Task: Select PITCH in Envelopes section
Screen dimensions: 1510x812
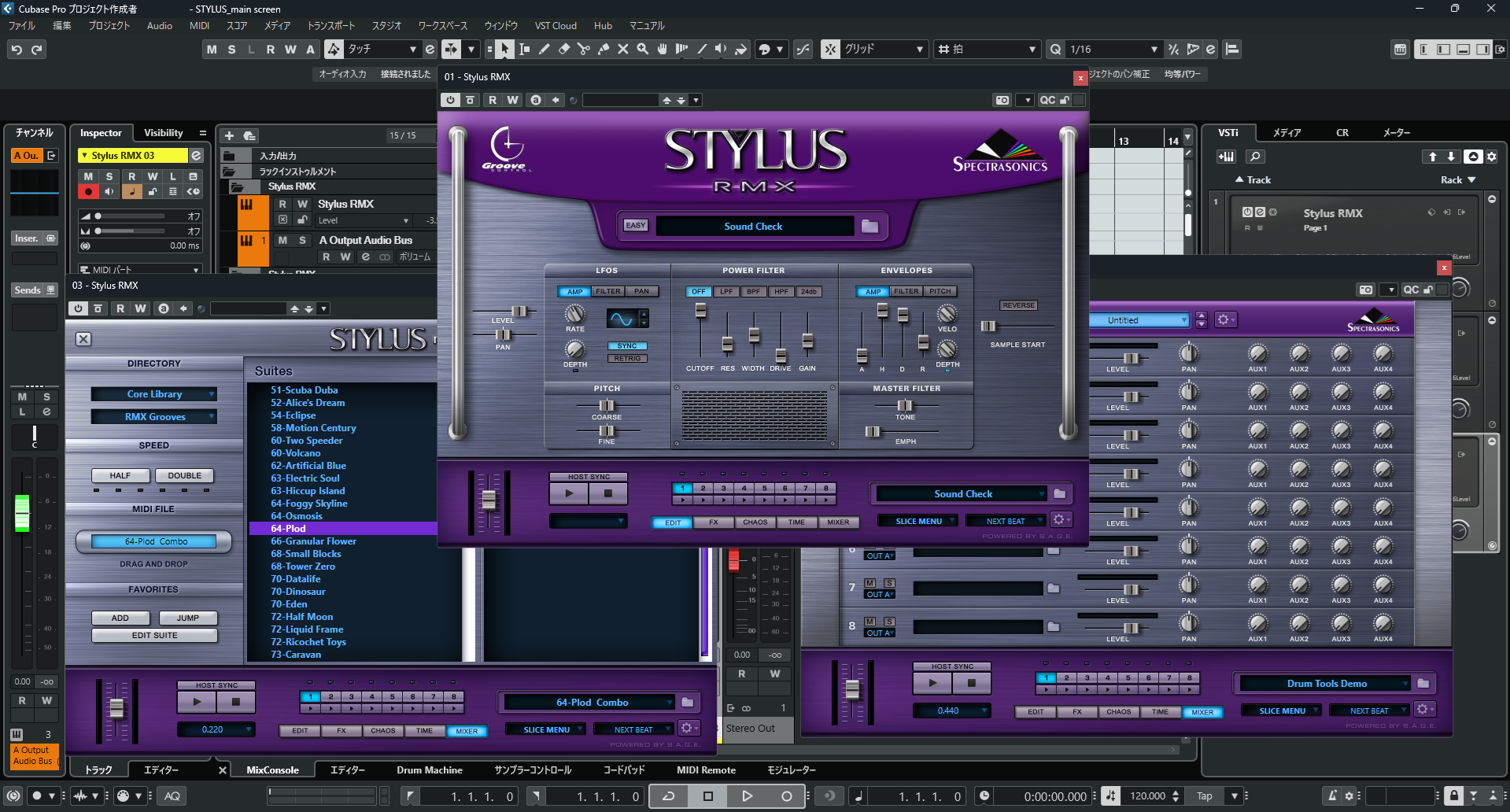Action: 940,291
